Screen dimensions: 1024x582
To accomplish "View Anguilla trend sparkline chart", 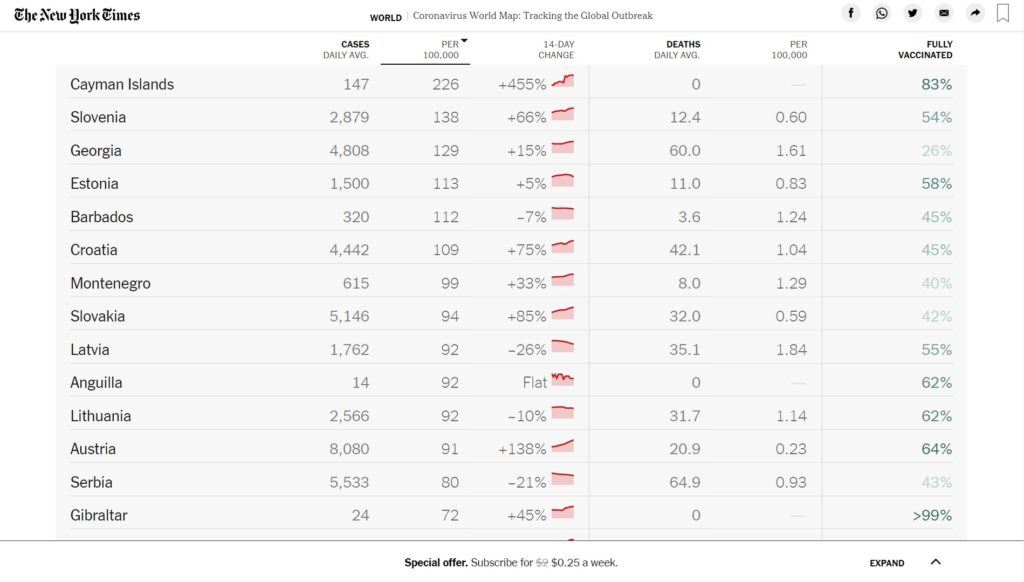I will [562, 380].
